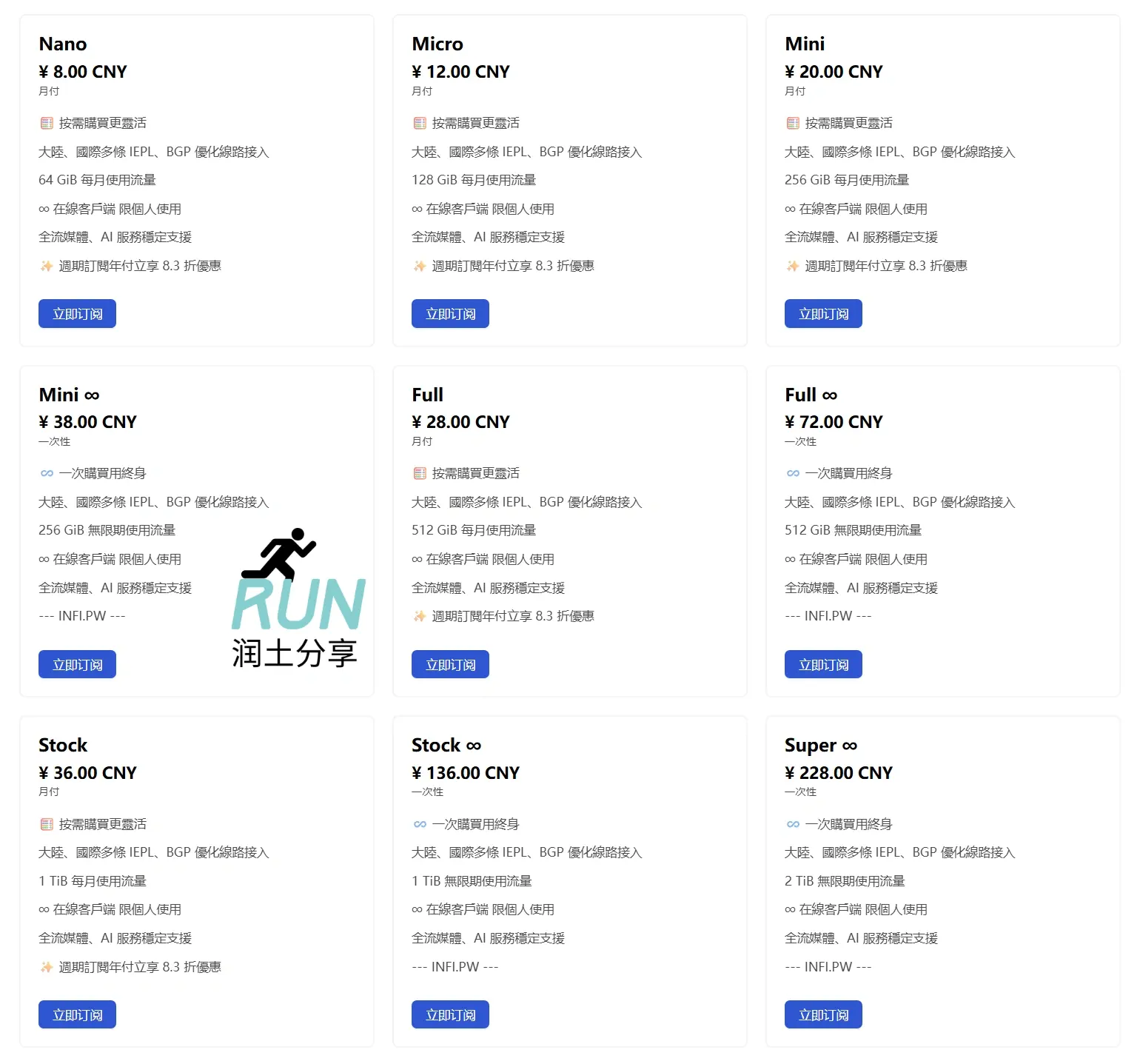Subscribe to the Mini ∞ lifetime plan
This screenshot has height=1064, width=1140.
(77, 665)
